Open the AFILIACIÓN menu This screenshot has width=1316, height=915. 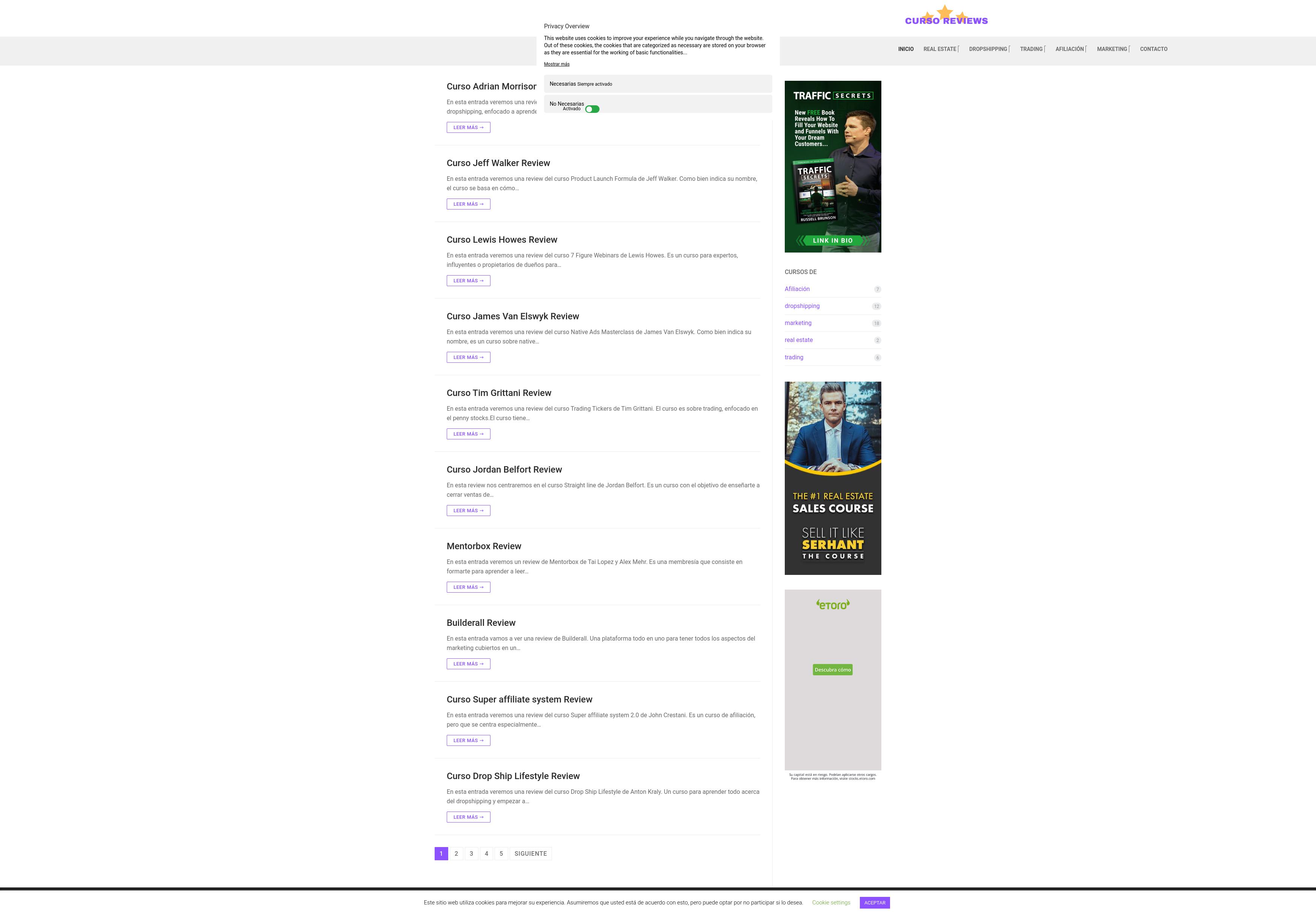(x=1071, y=49)
